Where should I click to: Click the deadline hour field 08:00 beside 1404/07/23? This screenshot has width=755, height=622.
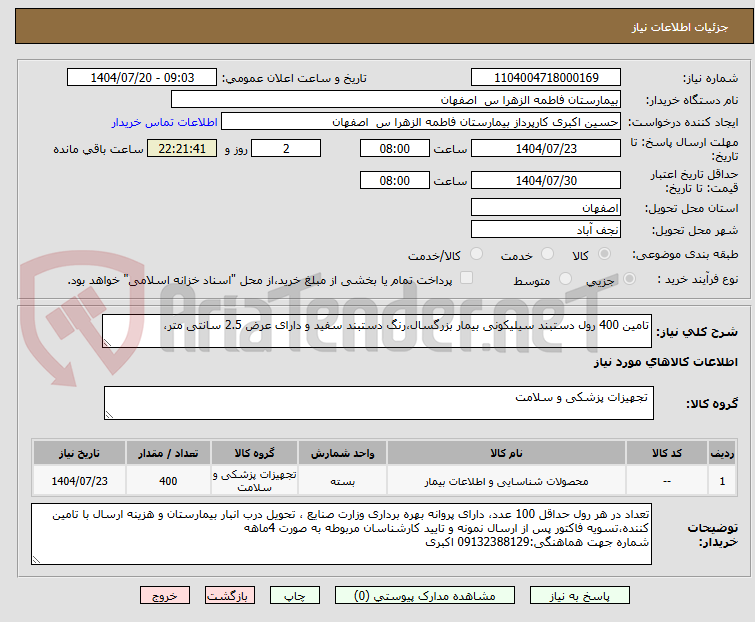pyautogui.click(x=395, y=148)
